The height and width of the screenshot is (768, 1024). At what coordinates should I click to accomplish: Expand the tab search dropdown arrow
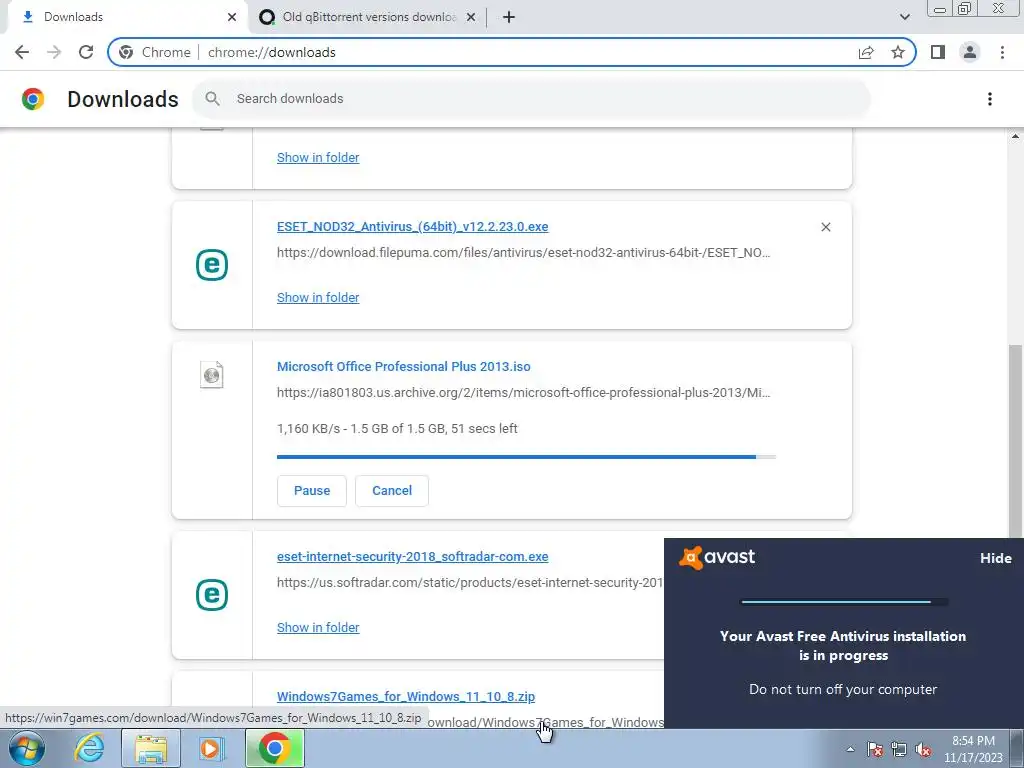[904, 17]
